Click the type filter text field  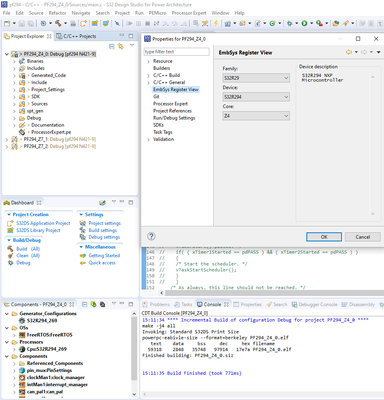(177, 52)
